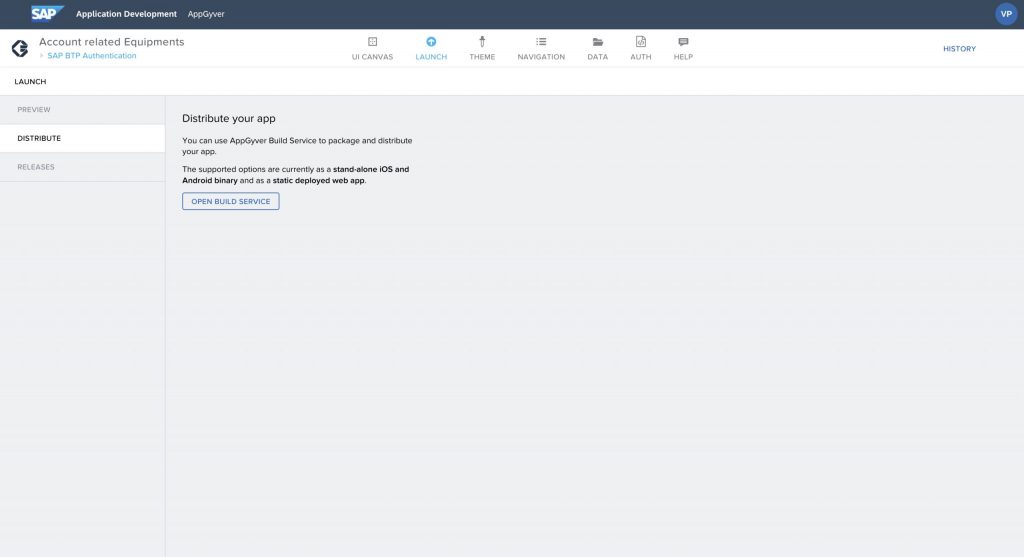The height and width of the screenshot is (557, 1024).
Task: Open the Help chat bubble icon
Action: point(683,42)
